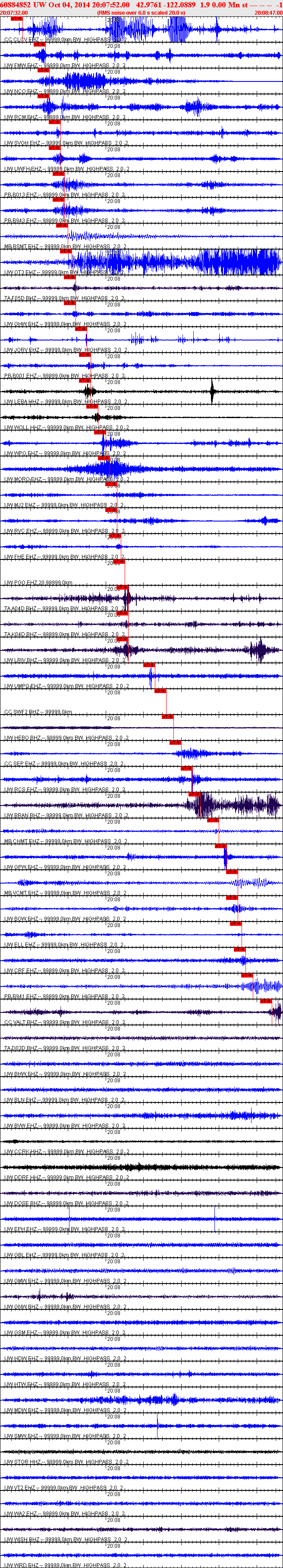This screenshot has width=283, height=1568.
Task: Select the MB VCMT EHZ trace label
Action: tap(66, 893)
